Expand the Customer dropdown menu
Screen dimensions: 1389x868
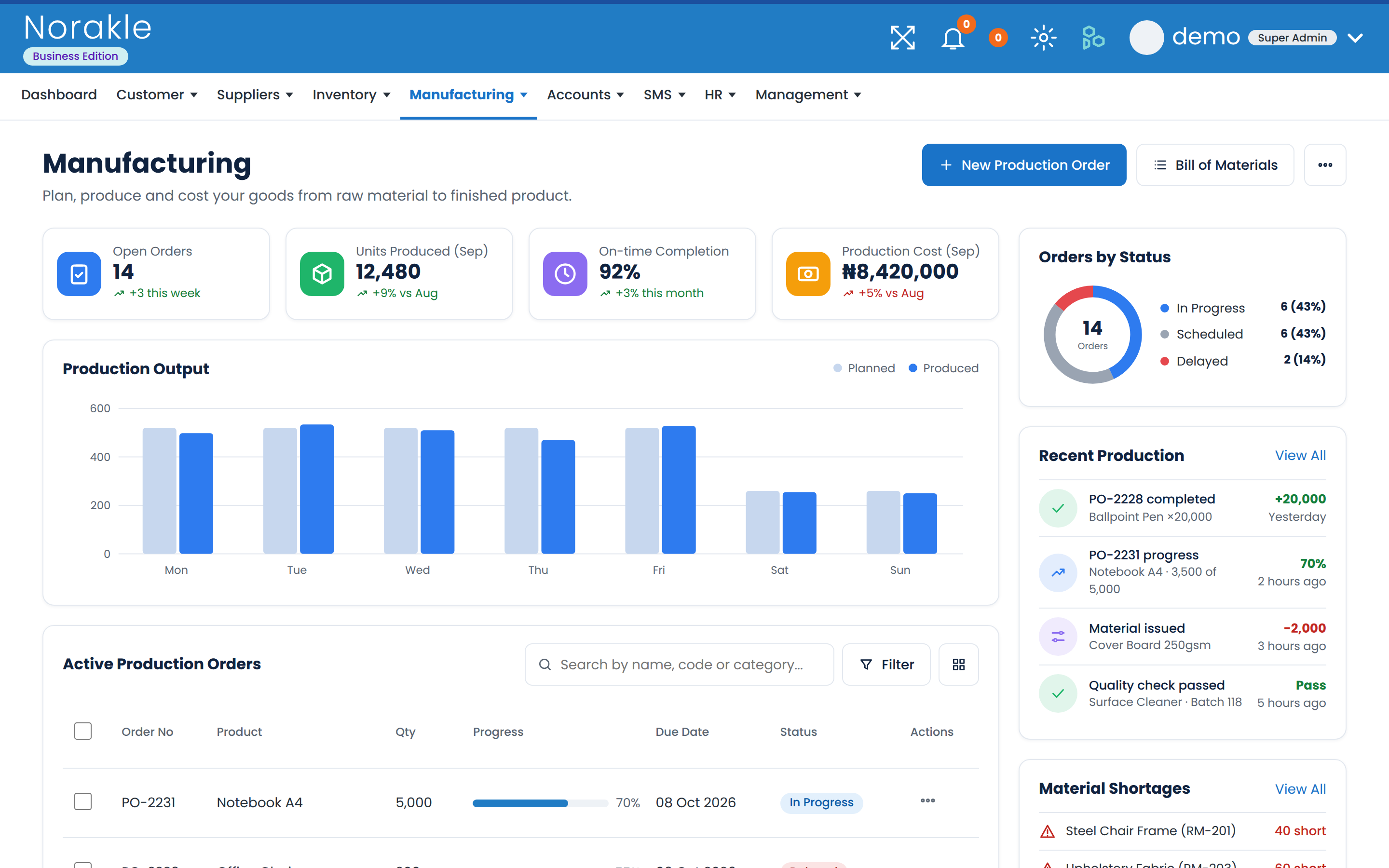coord(157,95)
